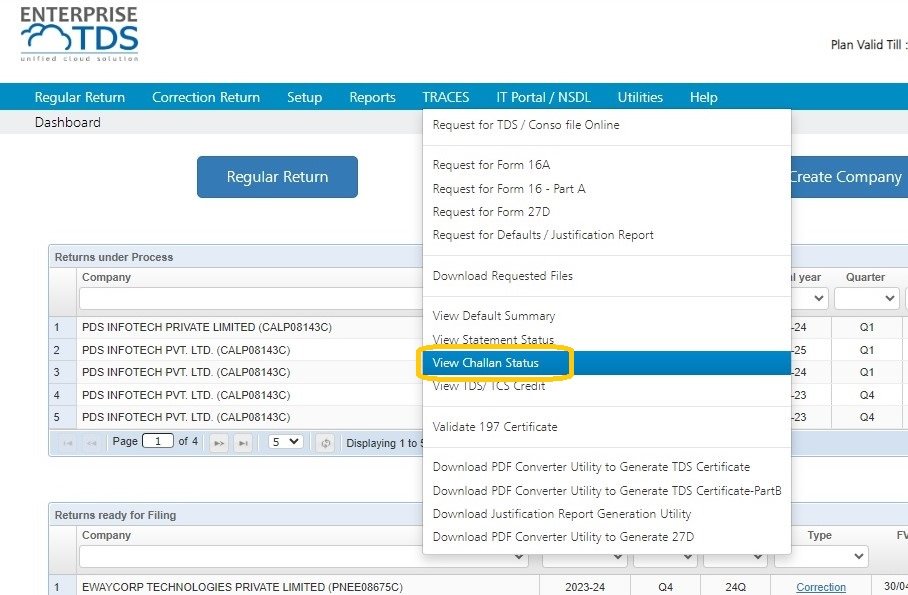
Task: Go to first page in Returns under Process
Action: pyautogui.click(x=68, y=443)
